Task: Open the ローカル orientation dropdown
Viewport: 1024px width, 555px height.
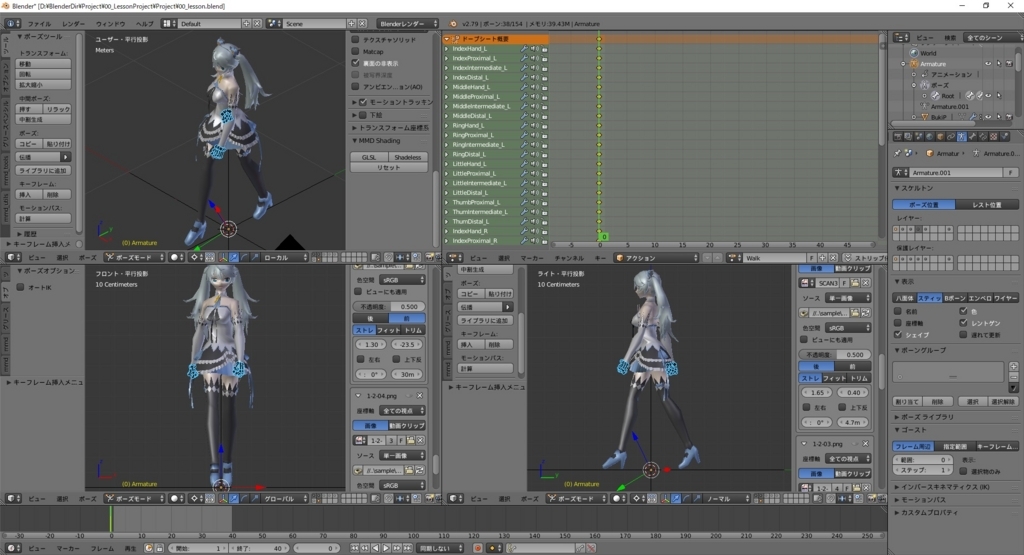Action: coord(284,257)
